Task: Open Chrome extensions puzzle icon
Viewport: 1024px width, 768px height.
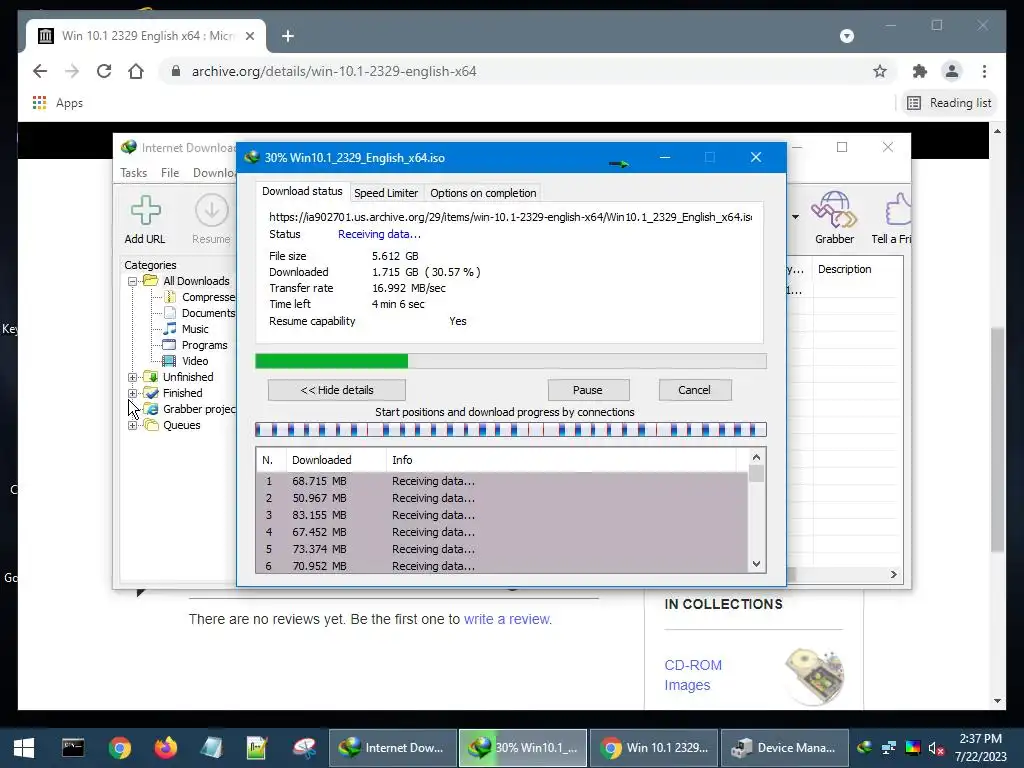Action: [x=920, y=71]
